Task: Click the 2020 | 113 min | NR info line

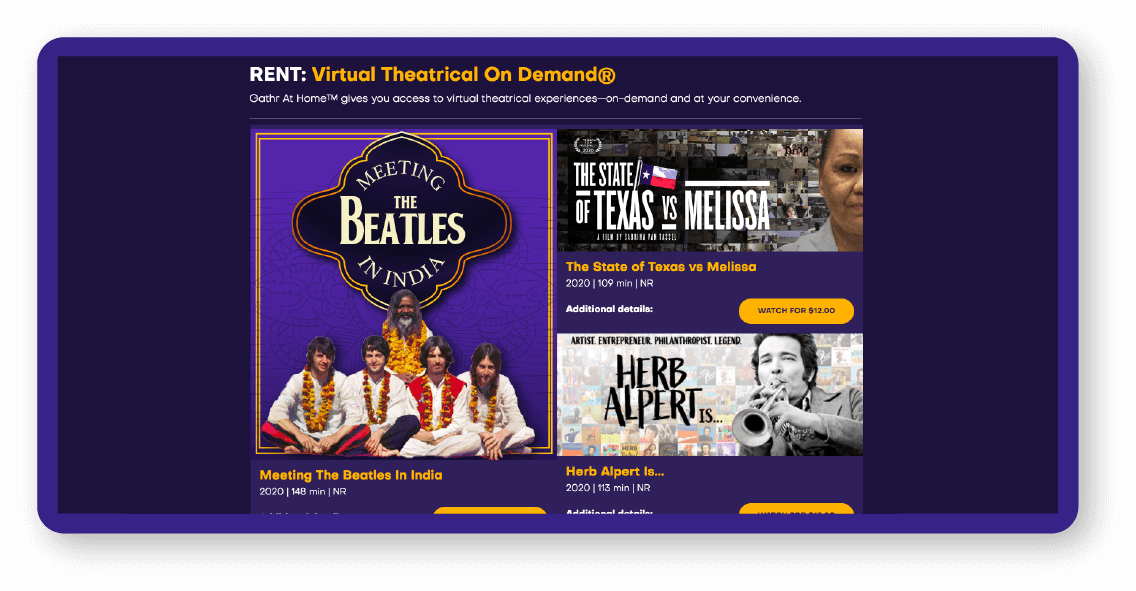Action: (x=608, y=488)
